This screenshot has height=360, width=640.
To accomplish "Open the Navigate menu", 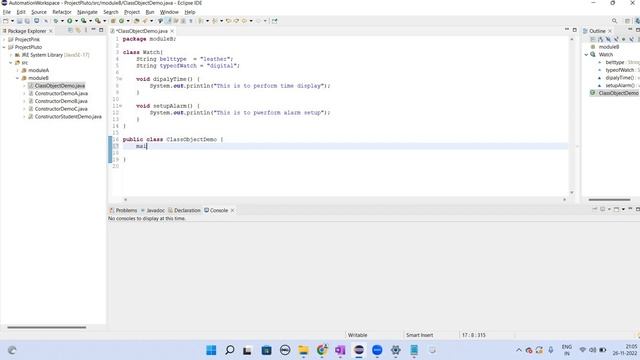I will (87, 12).
